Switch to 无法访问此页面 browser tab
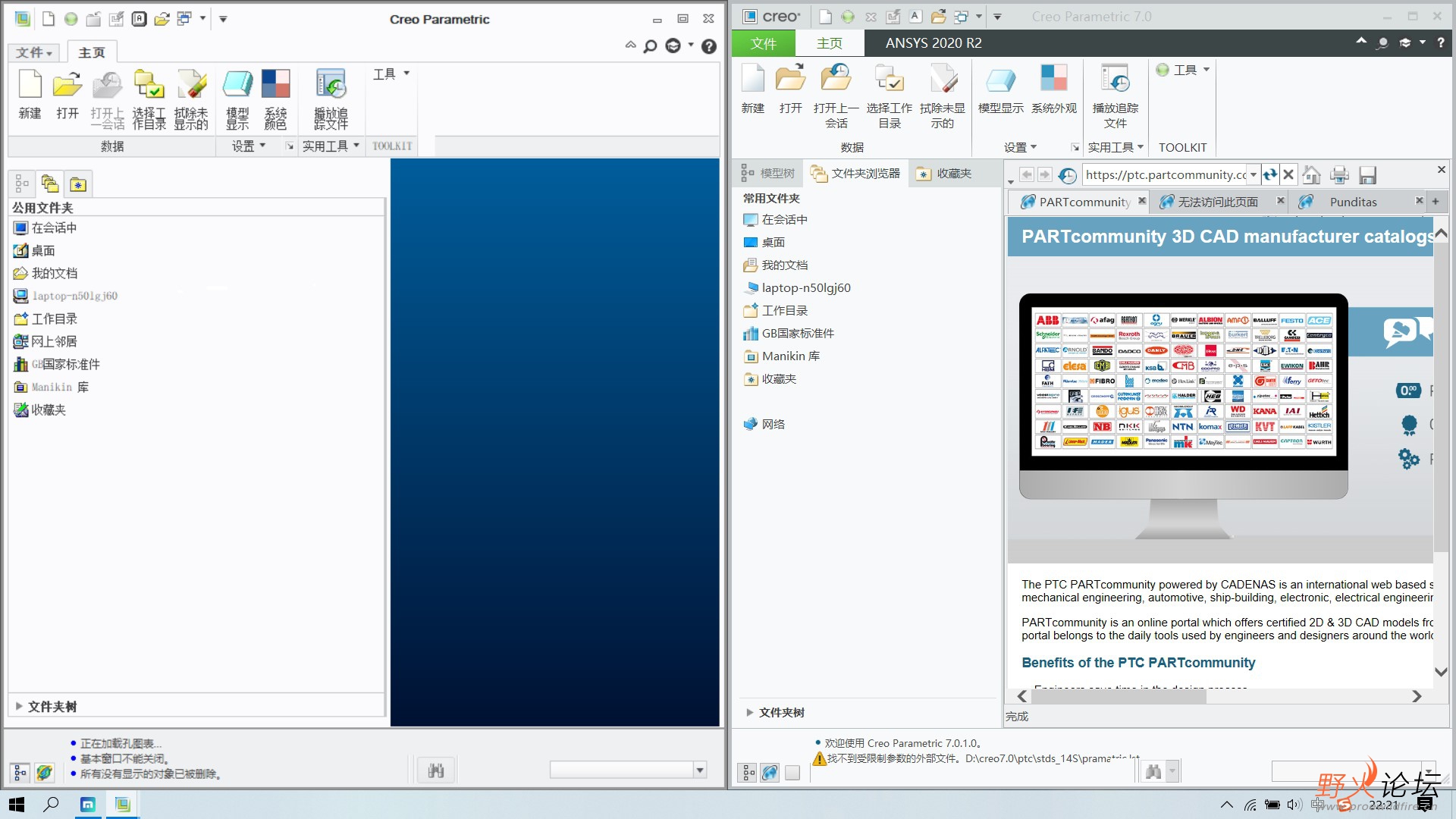The width and height of the screenshot is (1456, 819). click(1217, 202)
